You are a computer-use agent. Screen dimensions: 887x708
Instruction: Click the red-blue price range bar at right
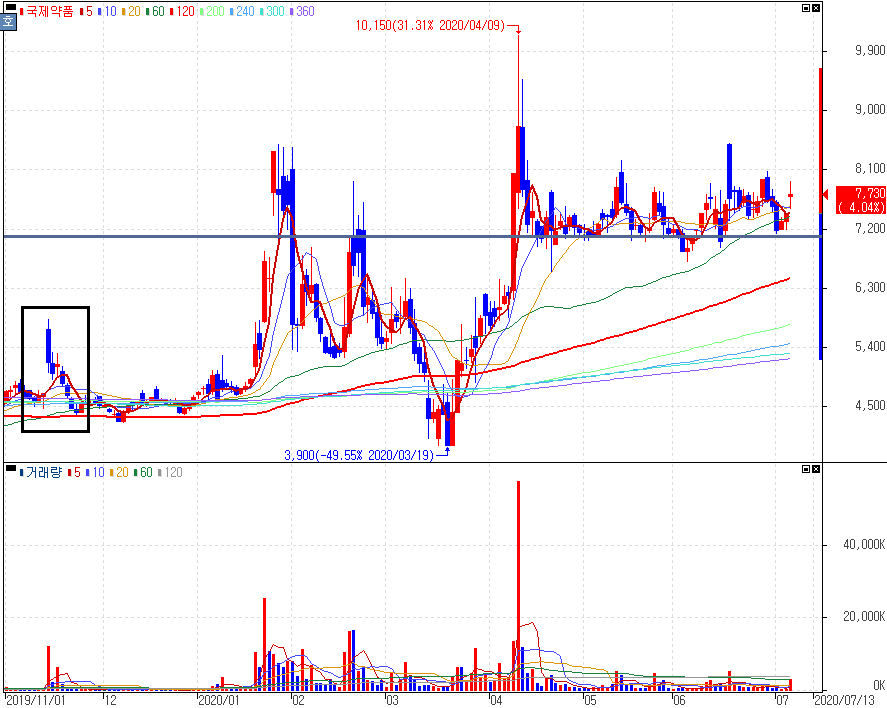(x=820, y=214)
